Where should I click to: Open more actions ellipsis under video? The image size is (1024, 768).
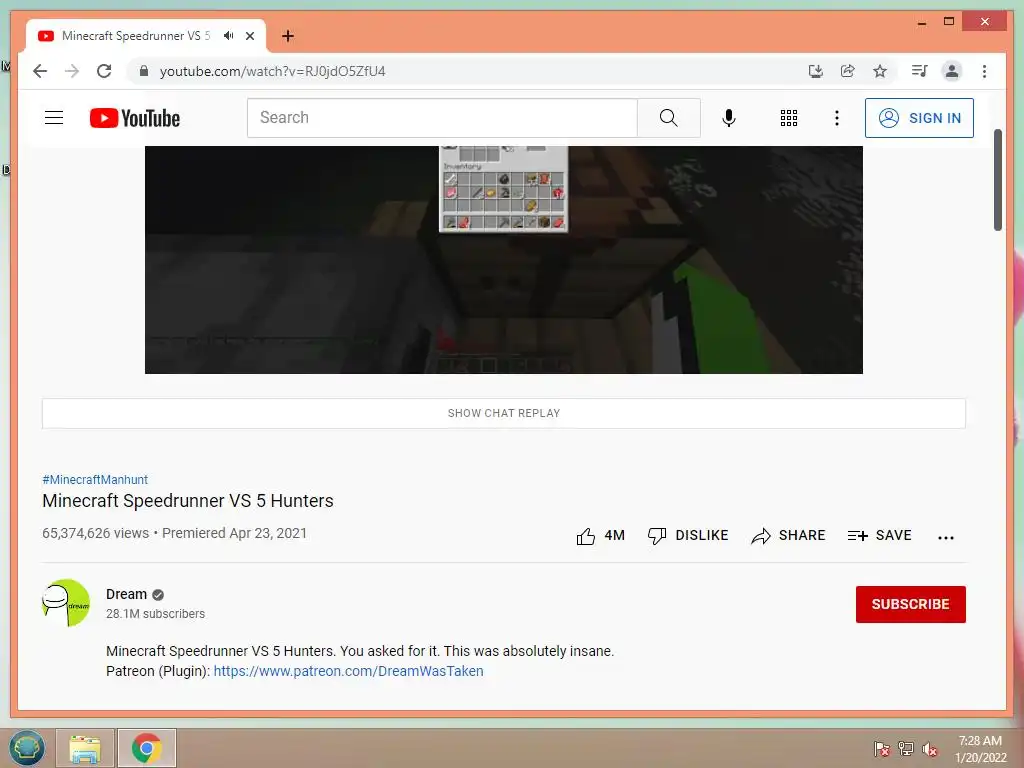946,537
